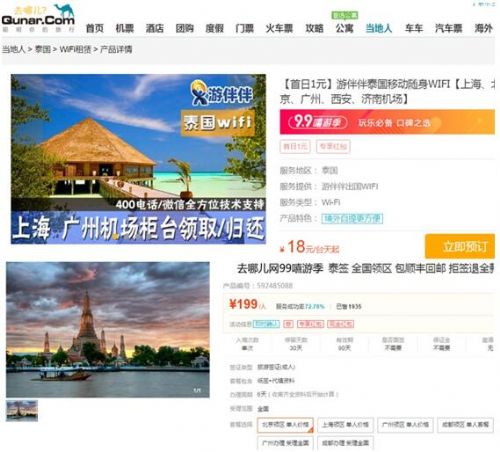Click WiFi租赁 breadcrumb link
Viewport: 500px width, 452px height.
click(75, 49)
